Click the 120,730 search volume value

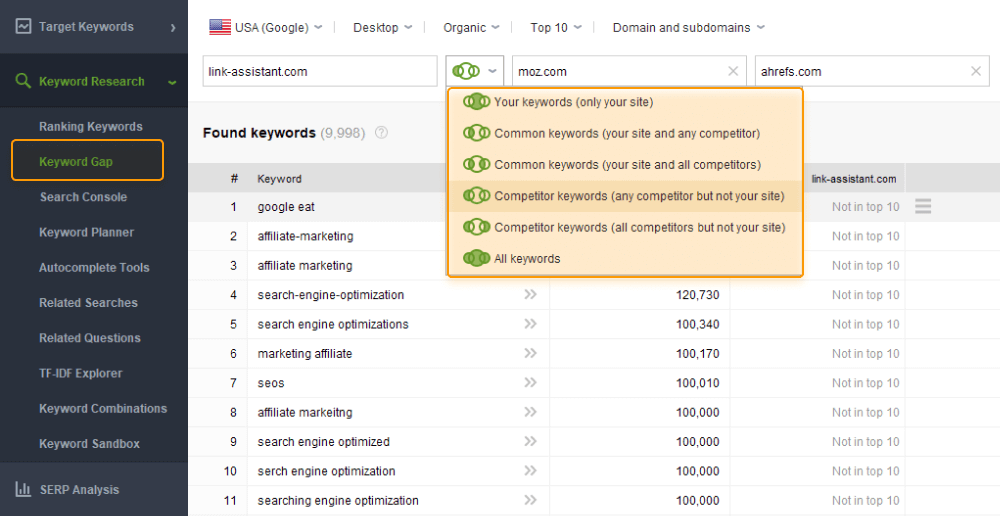[698, 295]
